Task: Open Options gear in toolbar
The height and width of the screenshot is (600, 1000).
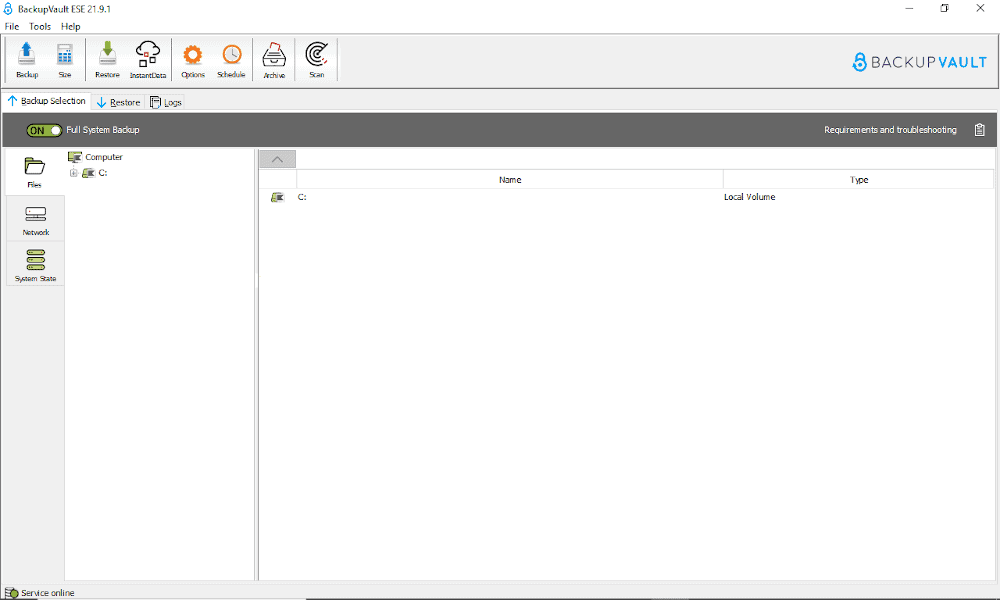Action: (193, 59)
